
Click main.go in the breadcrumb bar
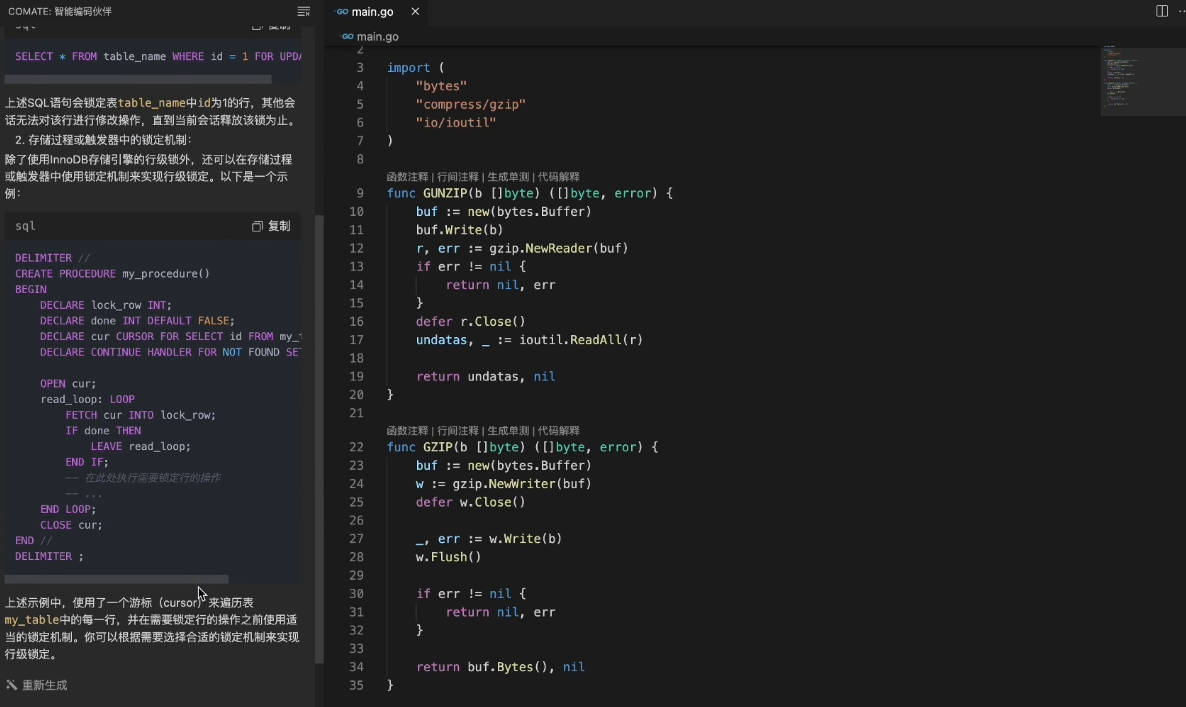(x=377, y=36)
